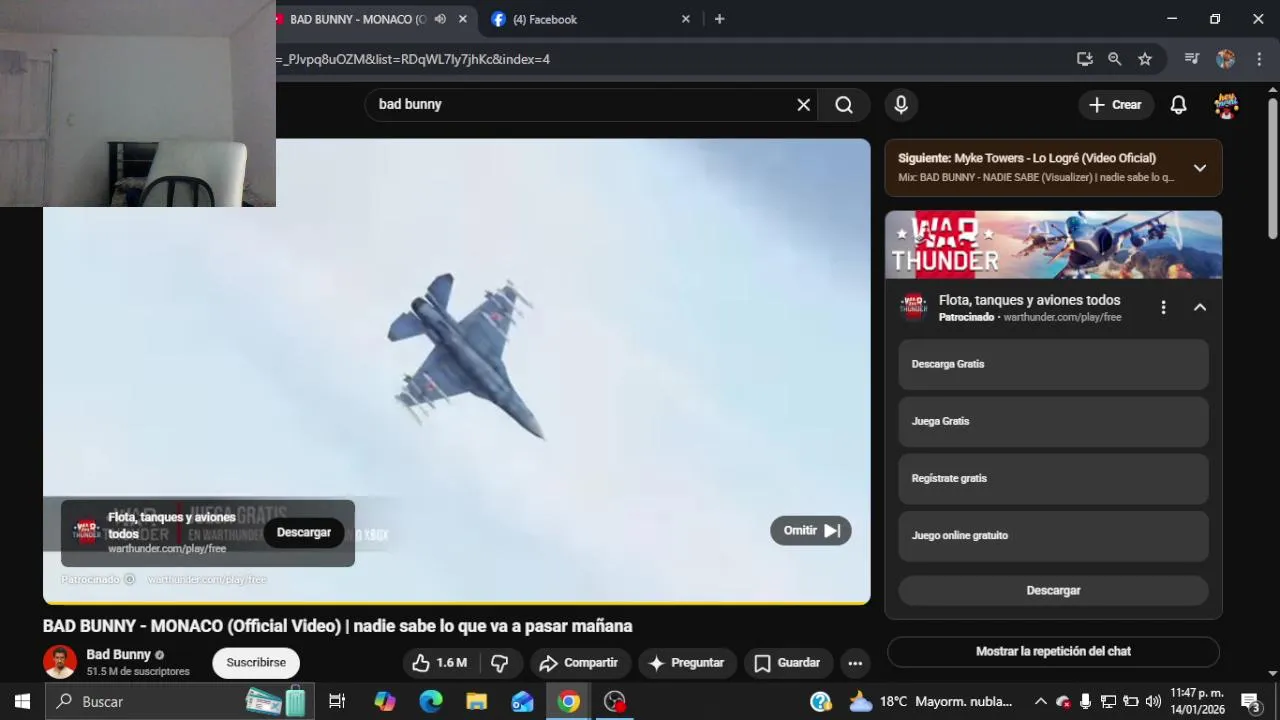Click Descargar below the ad link list
Viewport: 1280px width, 720px height.
tap(1053, 590)
